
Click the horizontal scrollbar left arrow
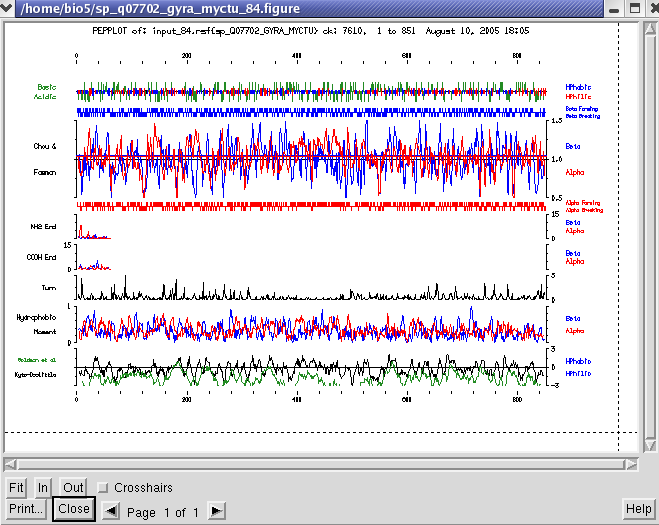point(11,464)
